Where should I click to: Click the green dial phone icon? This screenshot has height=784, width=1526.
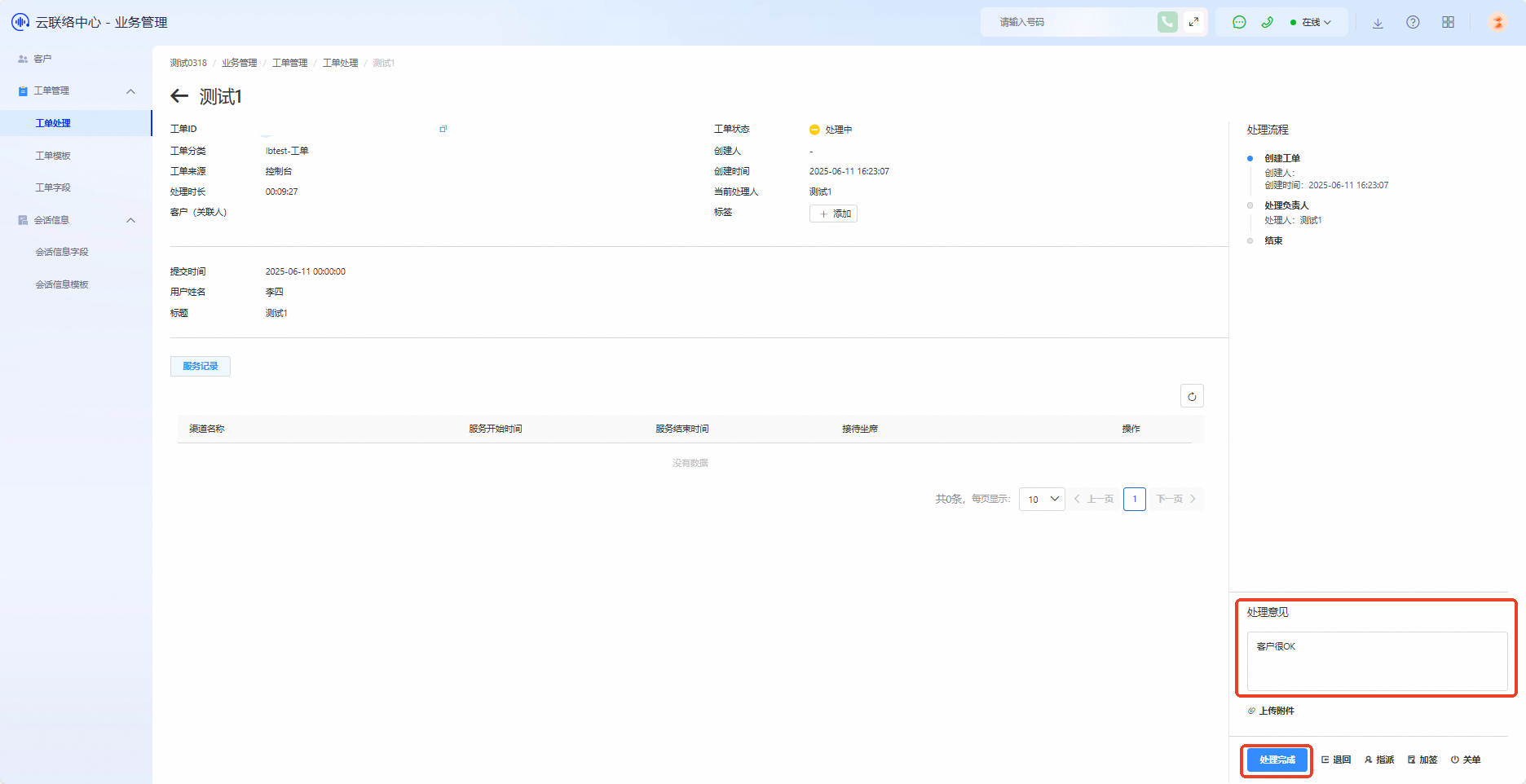1167,22
